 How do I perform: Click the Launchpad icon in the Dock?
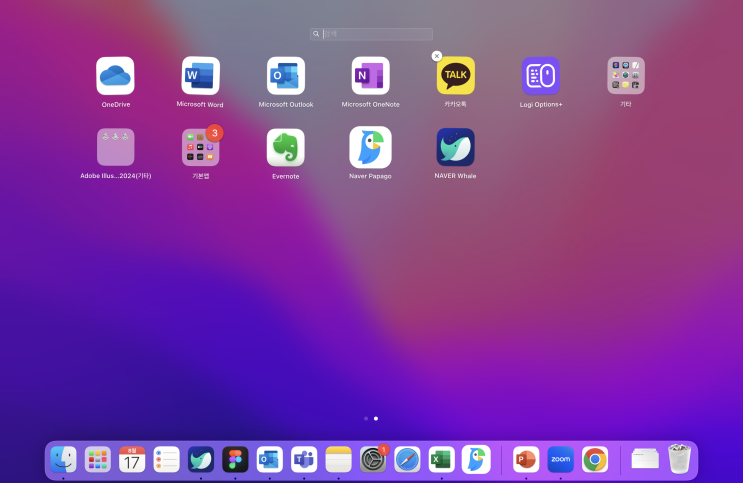(x=98, y=459)
